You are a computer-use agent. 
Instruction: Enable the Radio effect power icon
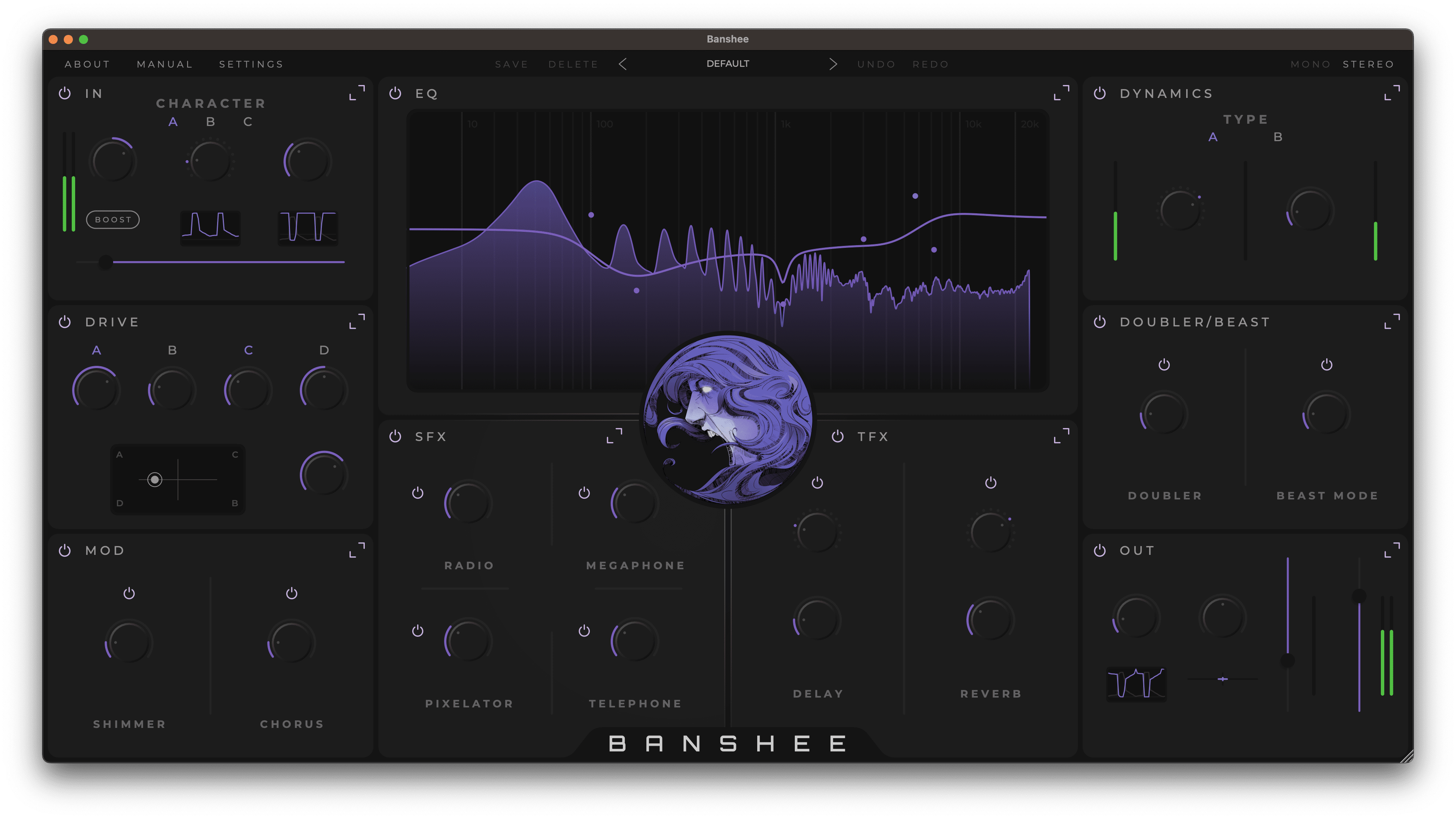click(x=418, y=493)
